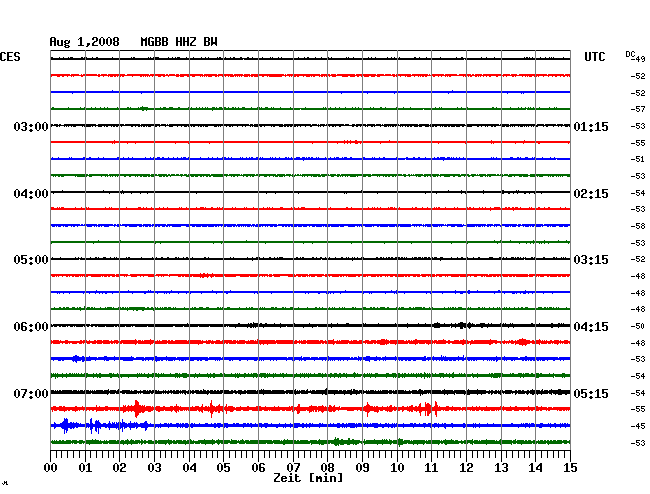The width and height of the screenshot is (650, 494).
Task: Click the black trace starting at 03:00
Action: click(310, 125)
